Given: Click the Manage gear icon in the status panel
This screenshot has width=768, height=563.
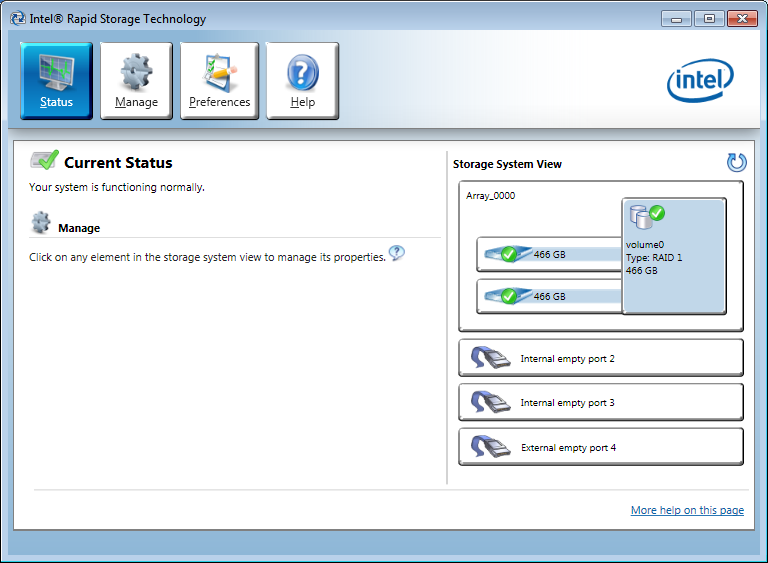Looking at the screenshot, I should pyautogui.click(x=41, y=222).
